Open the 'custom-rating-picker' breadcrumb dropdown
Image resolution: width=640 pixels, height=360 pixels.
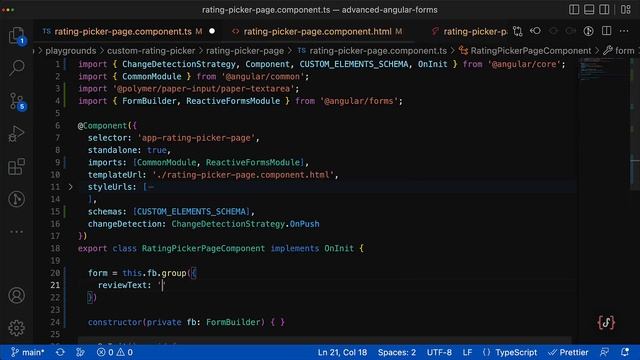(151, 51)
